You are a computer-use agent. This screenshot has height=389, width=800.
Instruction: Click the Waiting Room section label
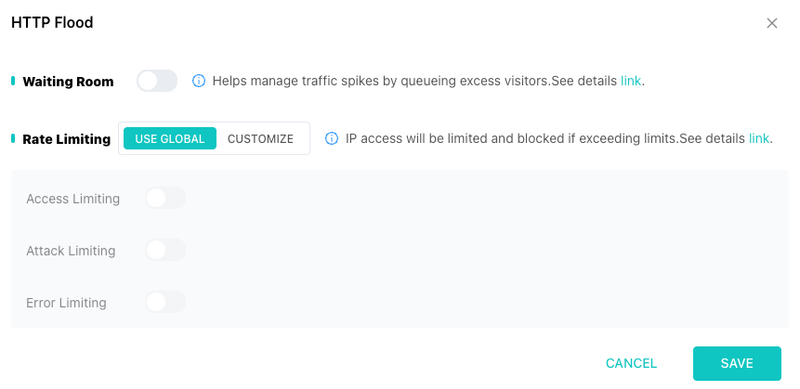tap(68, 82)
